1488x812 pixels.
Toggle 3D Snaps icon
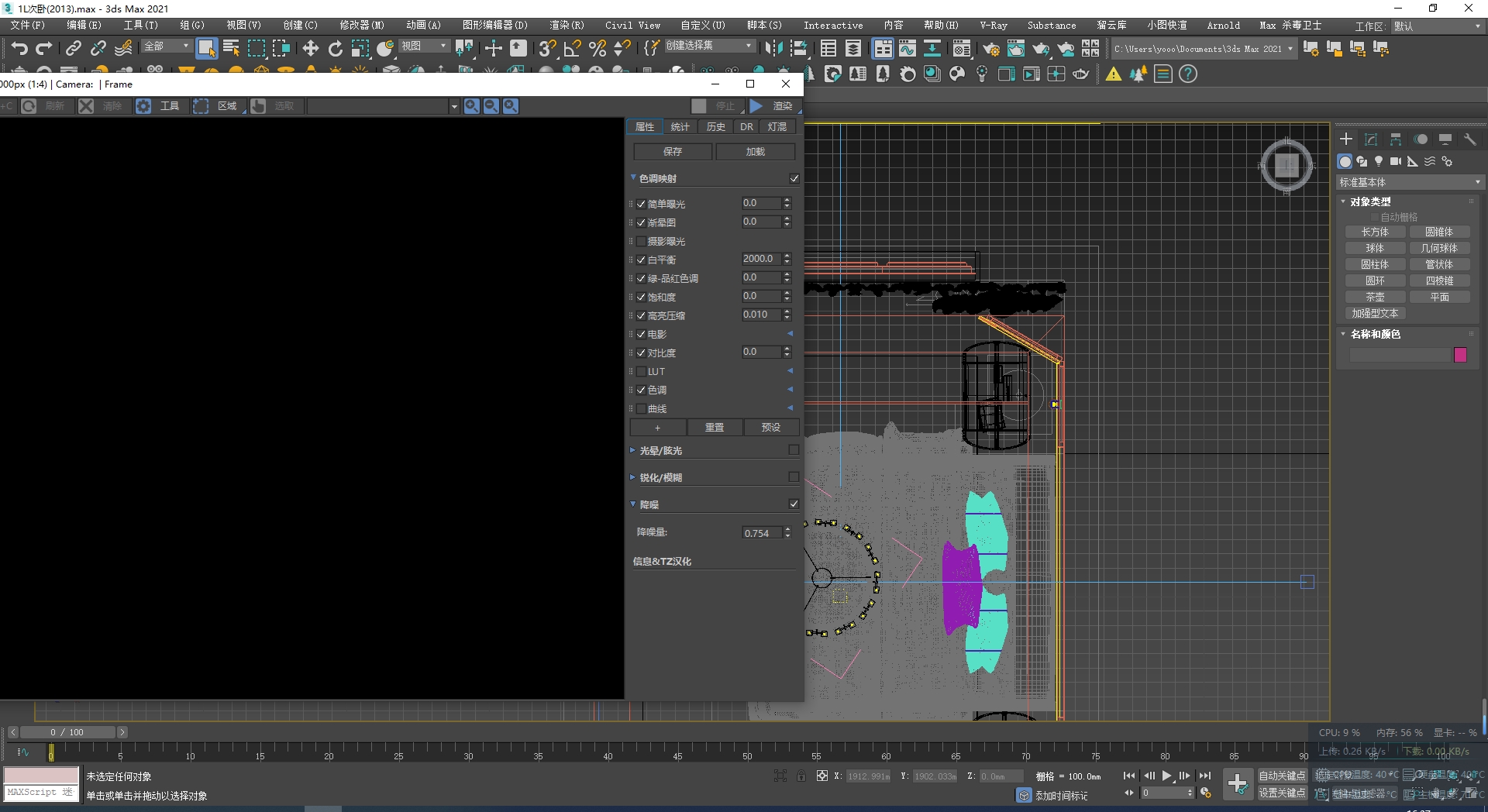tap(547, 49)
